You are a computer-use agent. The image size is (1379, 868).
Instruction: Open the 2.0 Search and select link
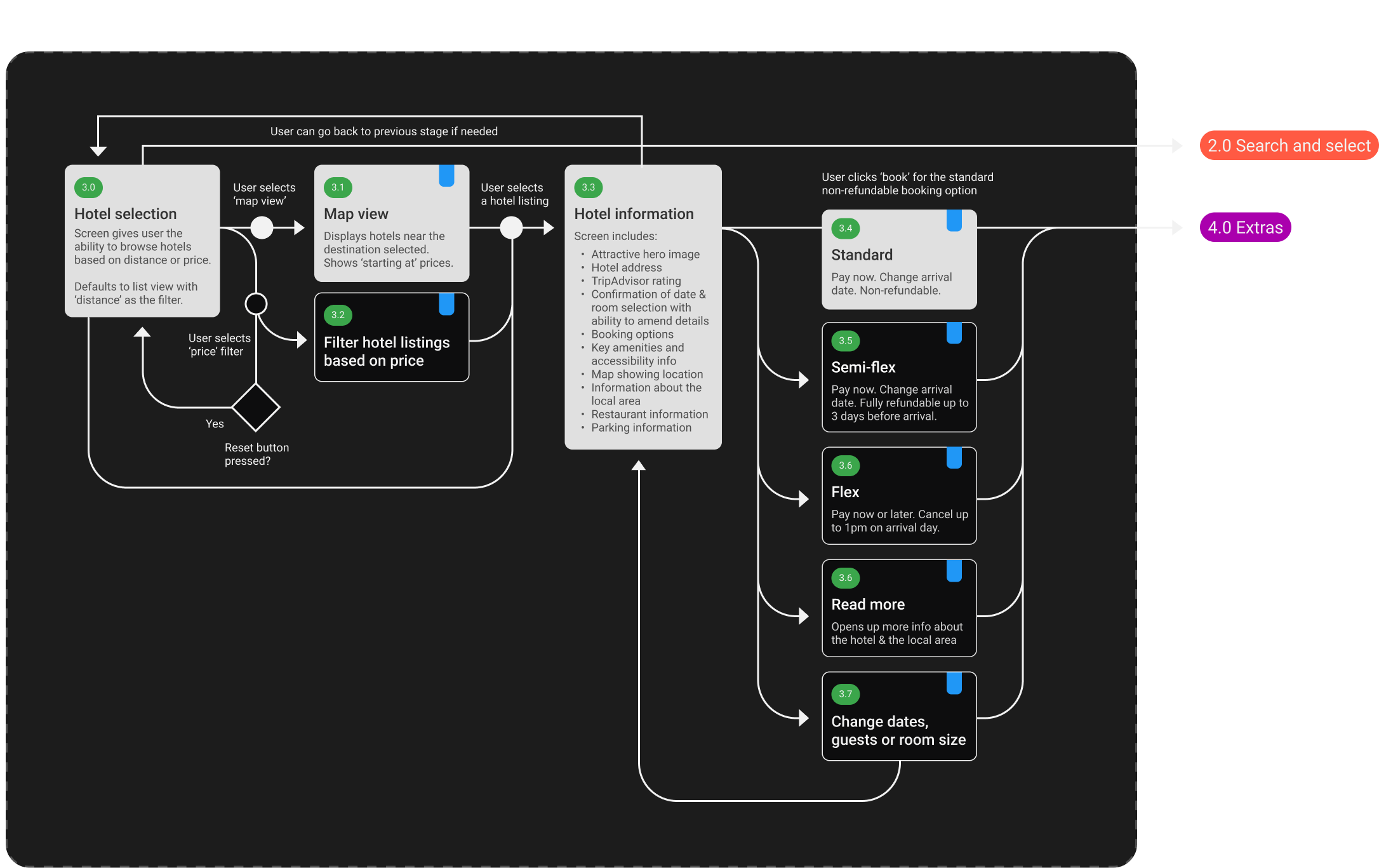tap(1288, 145)
